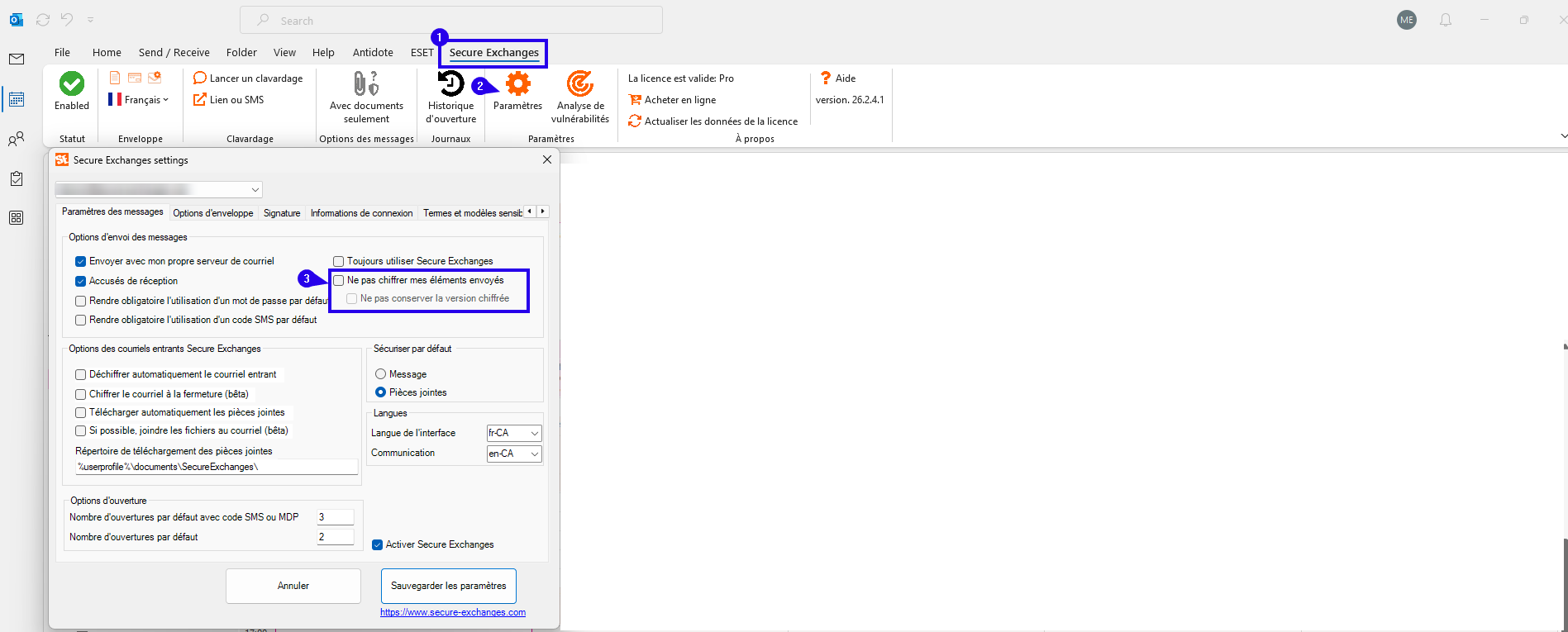Select Pièces jointes radio button
Screen dimensions: 1568x632
[x=381, y=392]
